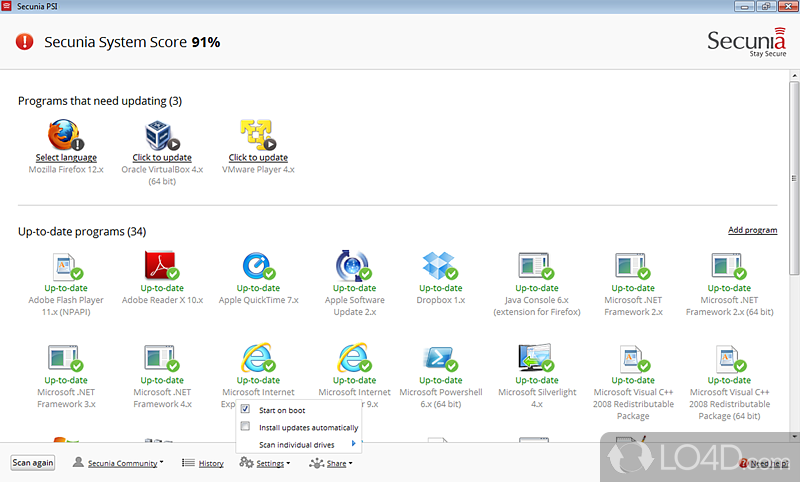The height and width of the screenshot is (482, 800).
Task: Click the VMware Player icon
Action: [257, 134]
